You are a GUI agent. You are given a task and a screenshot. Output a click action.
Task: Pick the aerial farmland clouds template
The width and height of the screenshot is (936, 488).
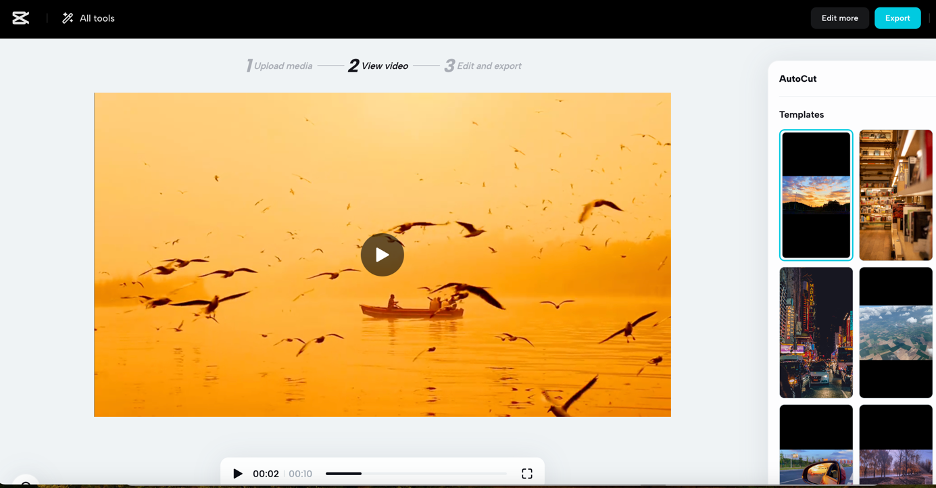click(895, 332)
